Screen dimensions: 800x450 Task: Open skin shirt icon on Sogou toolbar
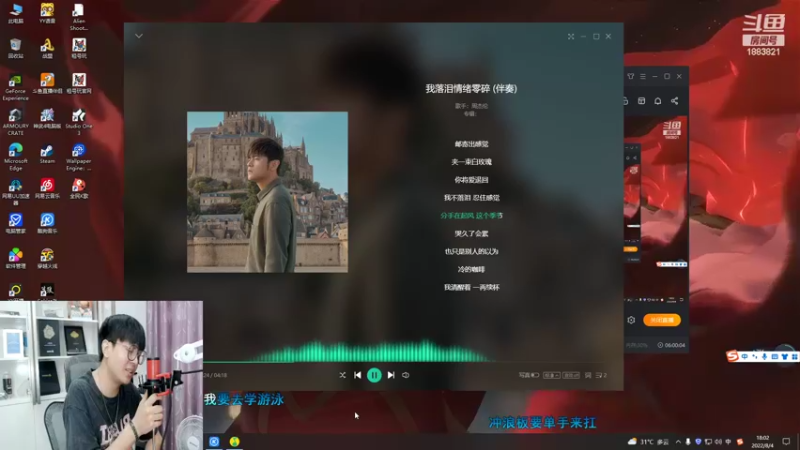pos(785,356)
